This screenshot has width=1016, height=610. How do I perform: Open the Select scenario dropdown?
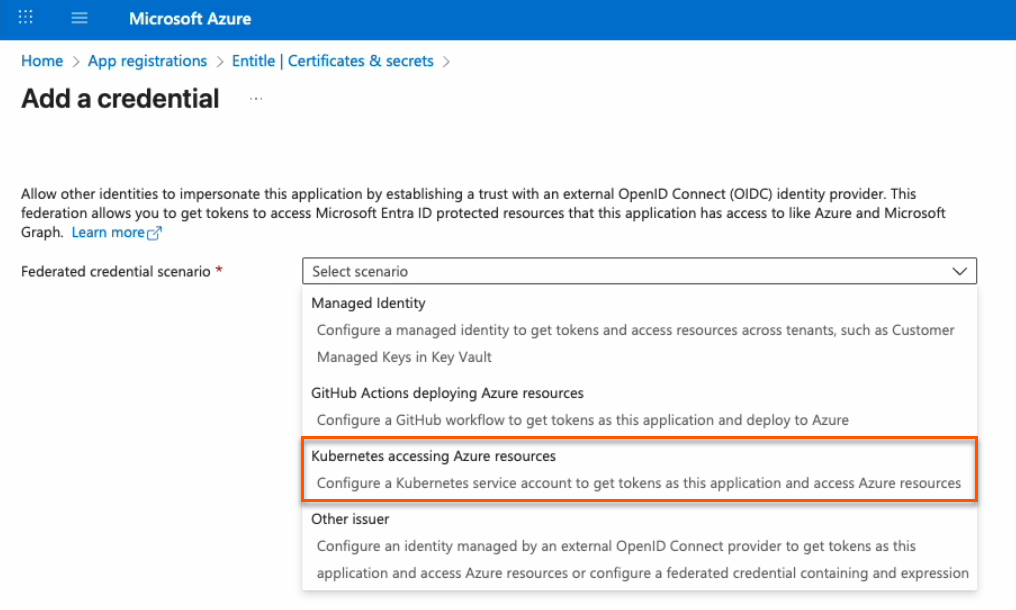(x=639, y=271)
